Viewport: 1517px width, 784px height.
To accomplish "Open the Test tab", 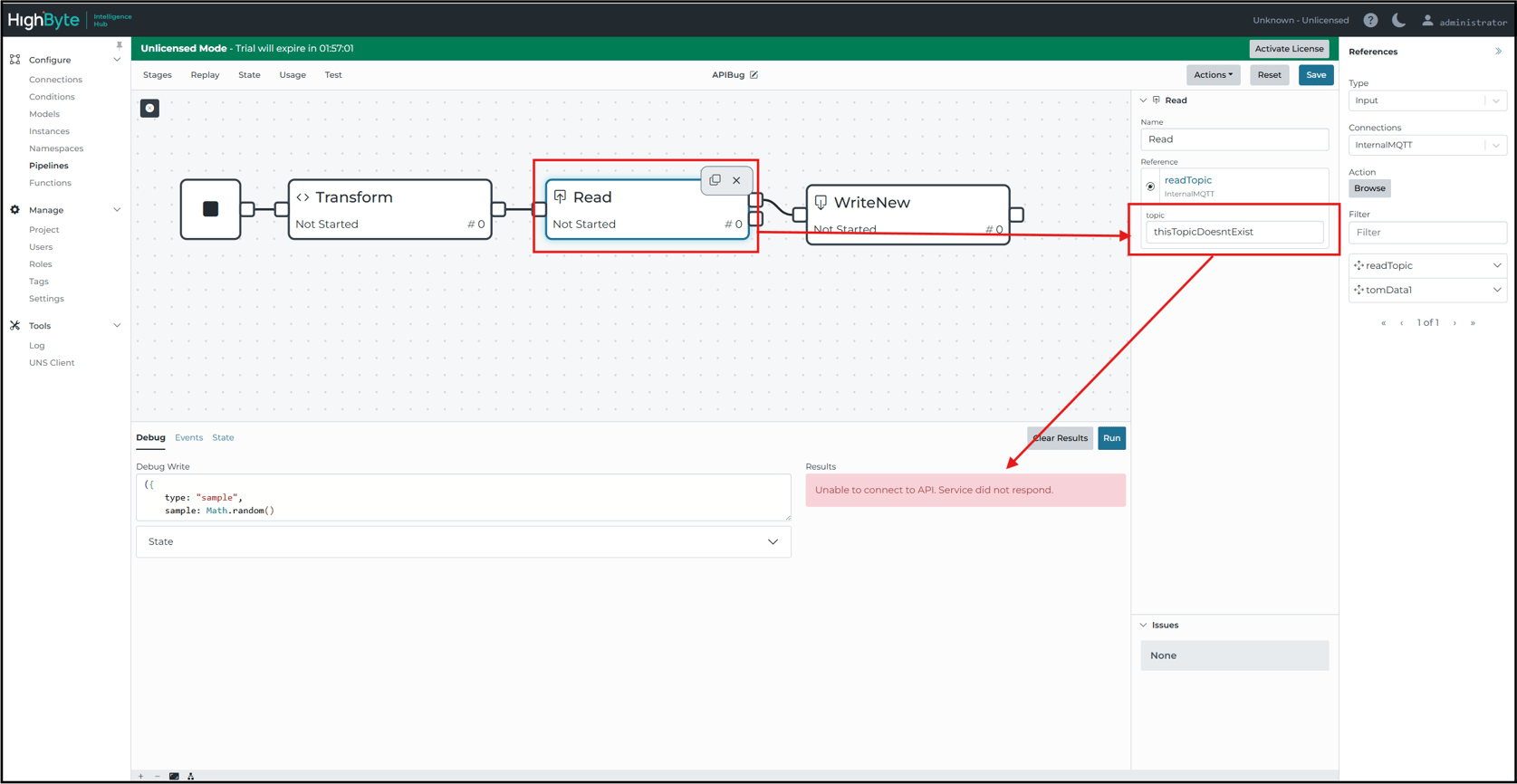I will (333, 75).
